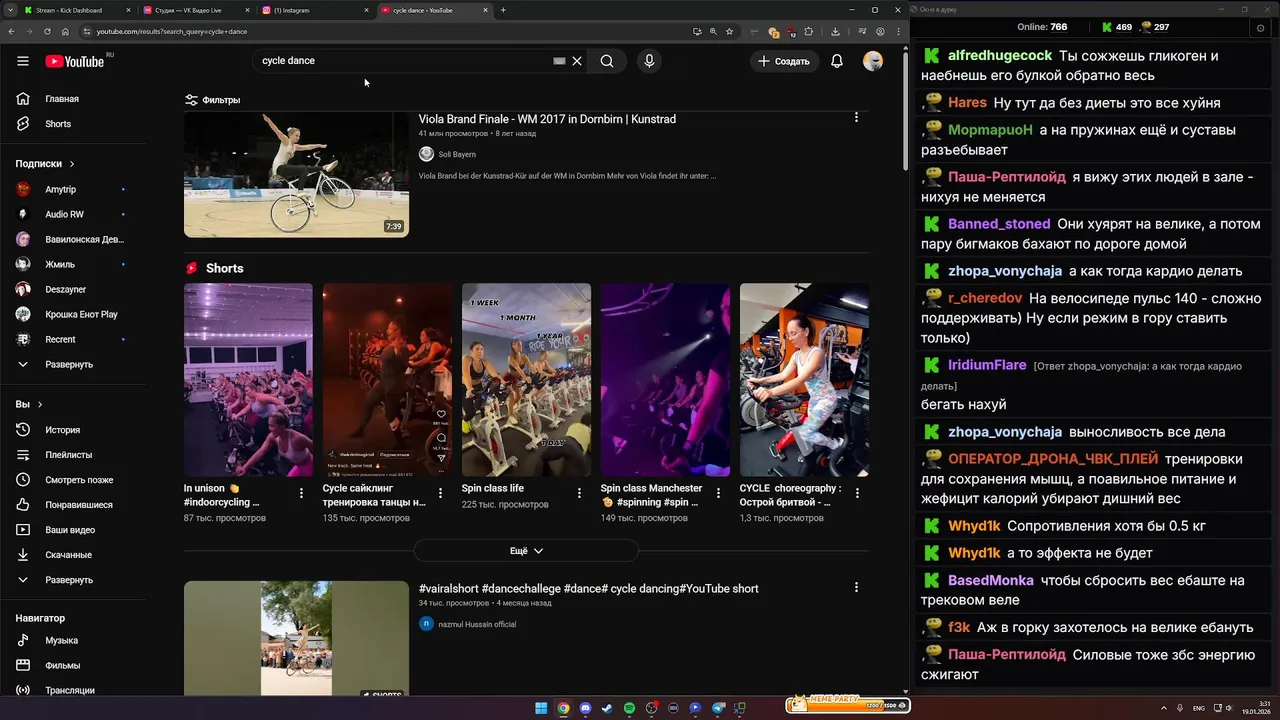Open the #vairalshort cycle dancing video title
This screenshot has width=1280, height=720.
tap(588, 589)
